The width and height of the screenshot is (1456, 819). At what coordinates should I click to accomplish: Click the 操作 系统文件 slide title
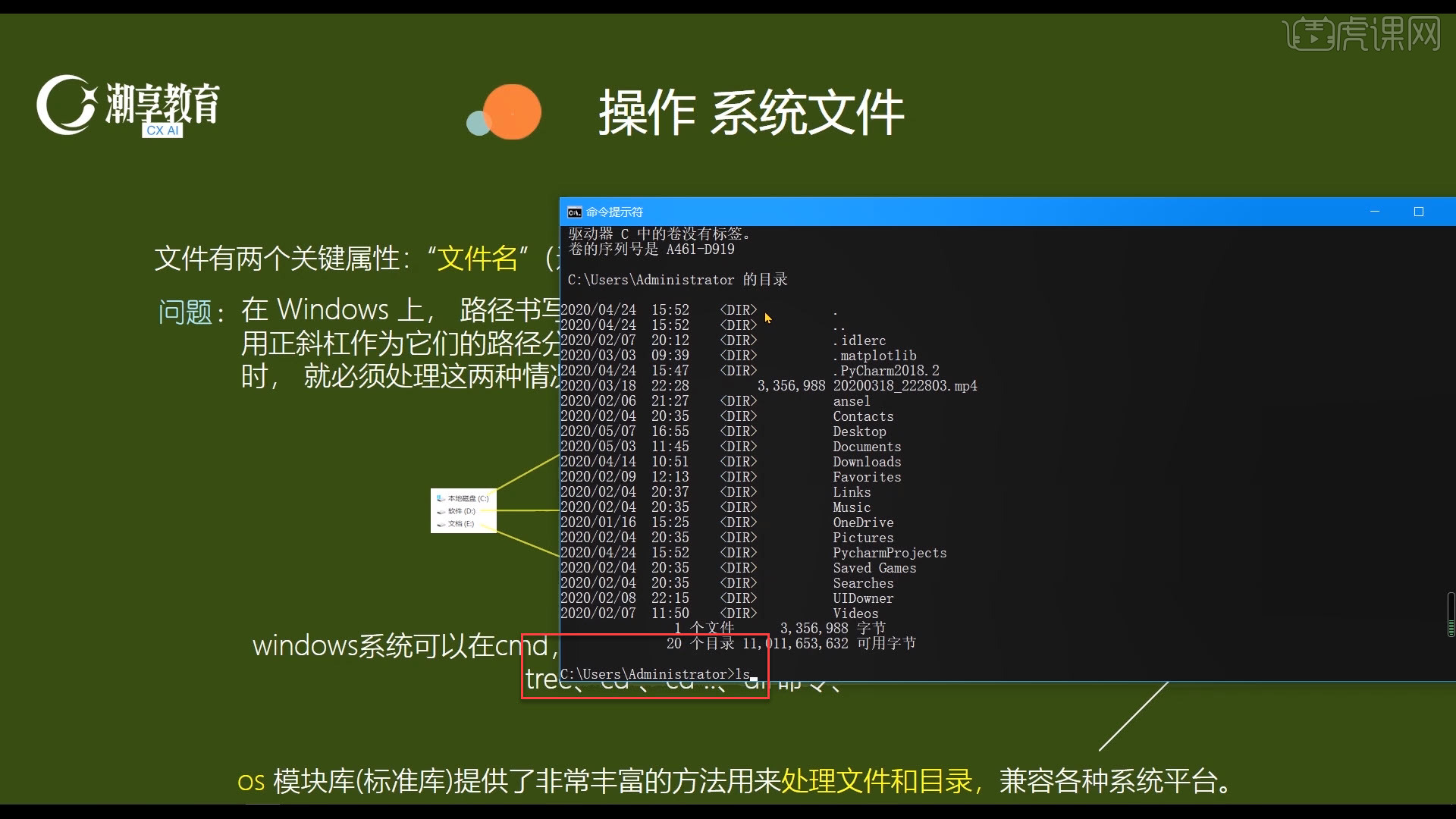pyautogui.click(x=751, y=112)
